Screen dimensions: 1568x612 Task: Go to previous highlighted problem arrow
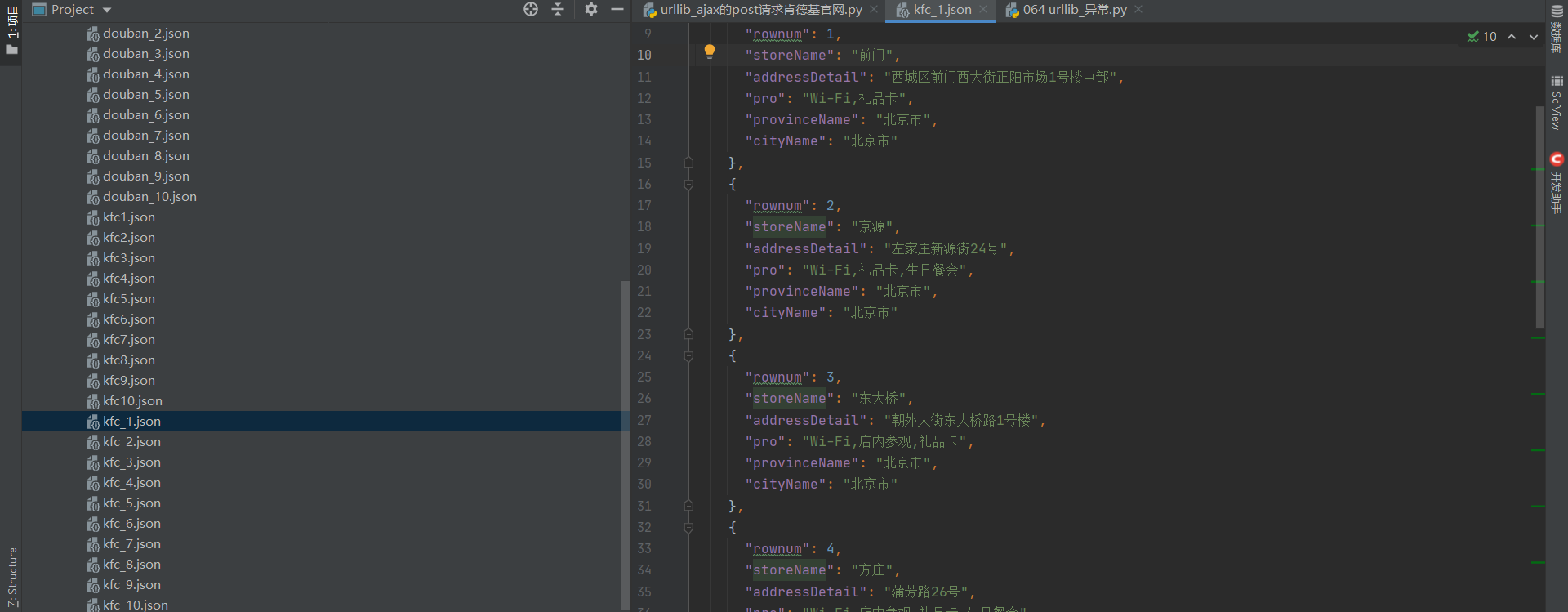click(1512, 37)
